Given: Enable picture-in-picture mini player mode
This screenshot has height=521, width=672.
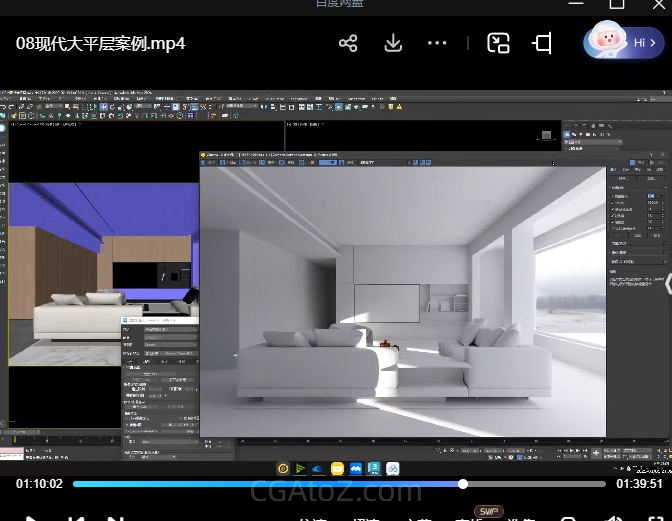Looking at the screenshot, I should [x=498, y=43].
